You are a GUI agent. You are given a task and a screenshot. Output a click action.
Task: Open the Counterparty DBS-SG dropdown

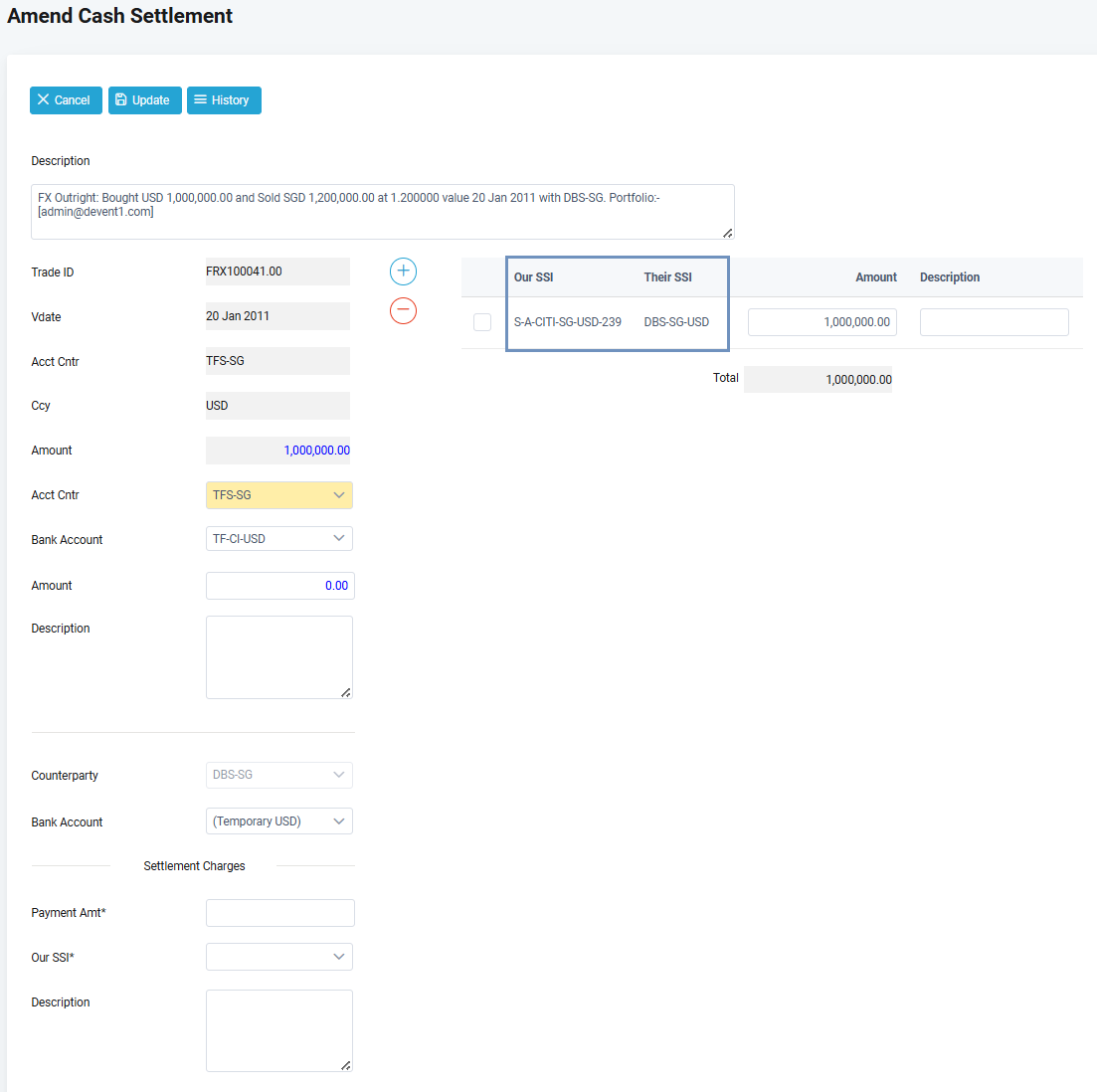pos(279,775)
